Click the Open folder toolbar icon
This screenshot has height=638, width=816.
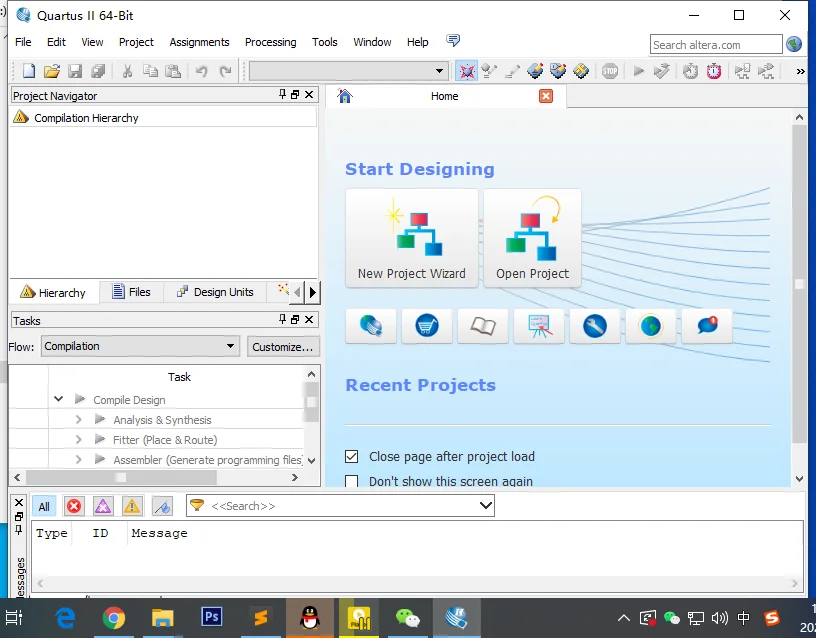(52, 71)
